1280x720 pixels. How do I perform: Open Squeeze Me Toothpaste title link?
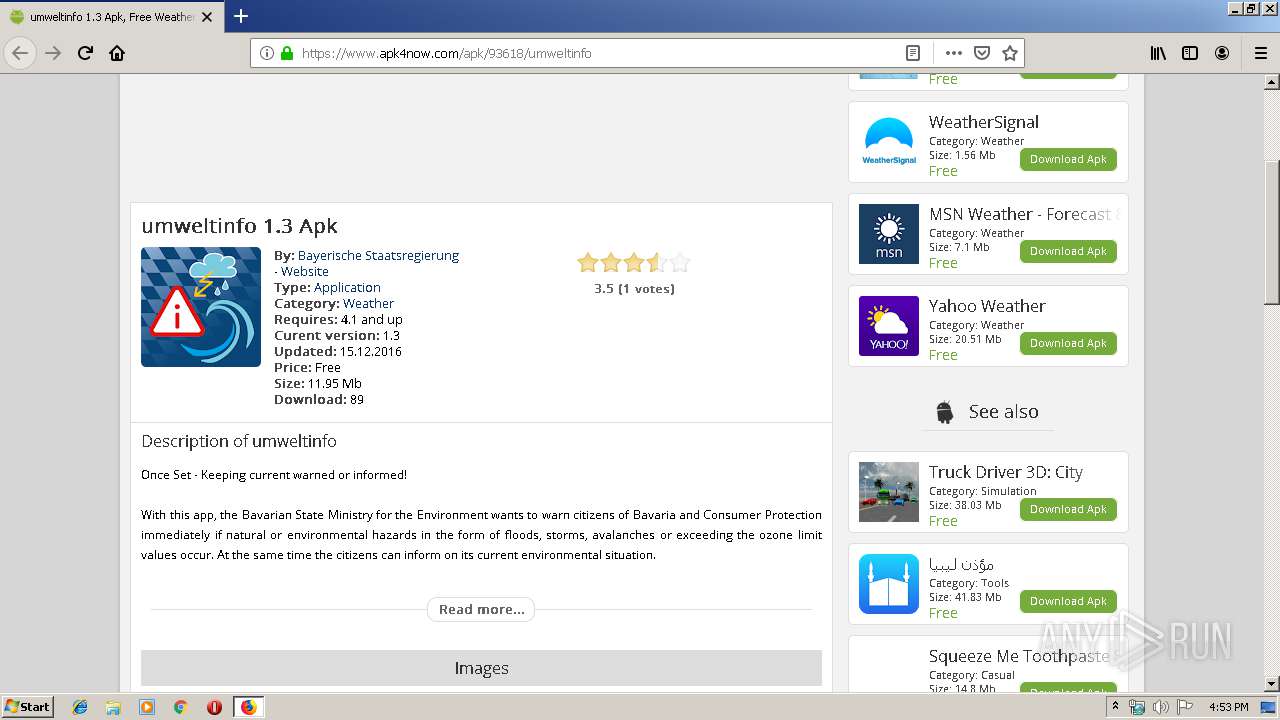point(1020,656)
